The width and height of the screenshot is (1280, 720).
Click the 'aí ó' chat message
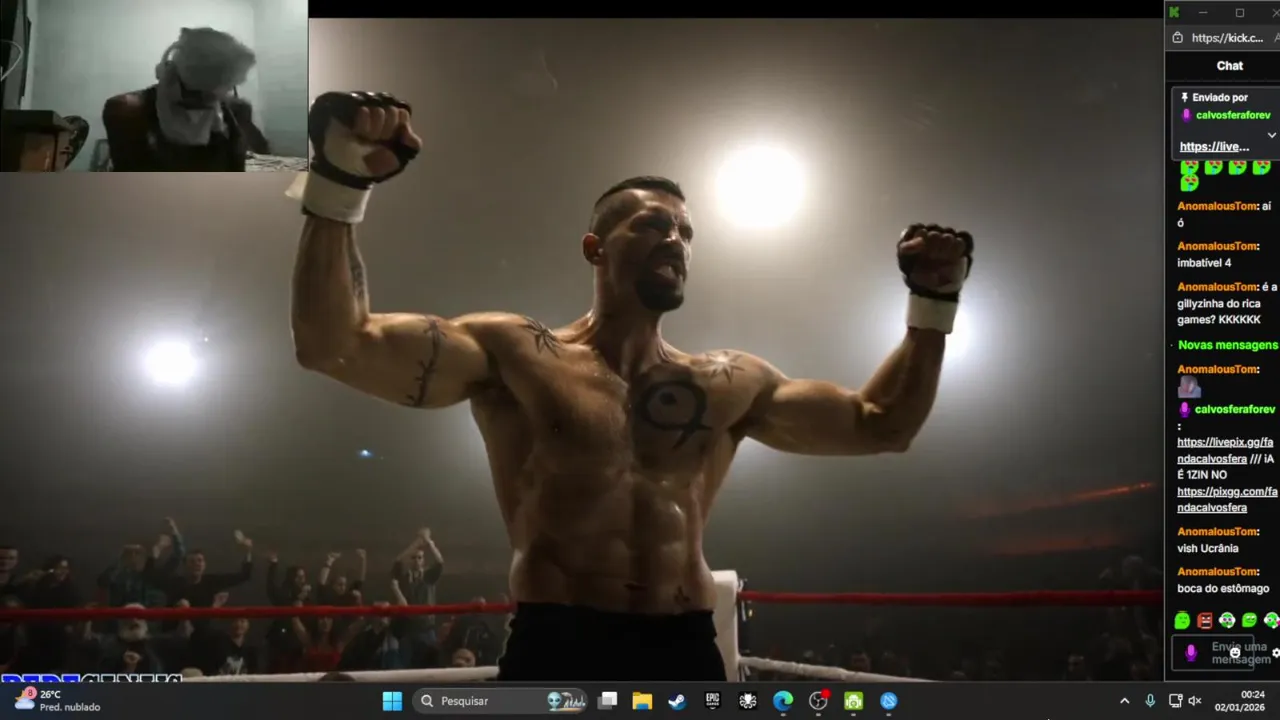coord(1224,214)
